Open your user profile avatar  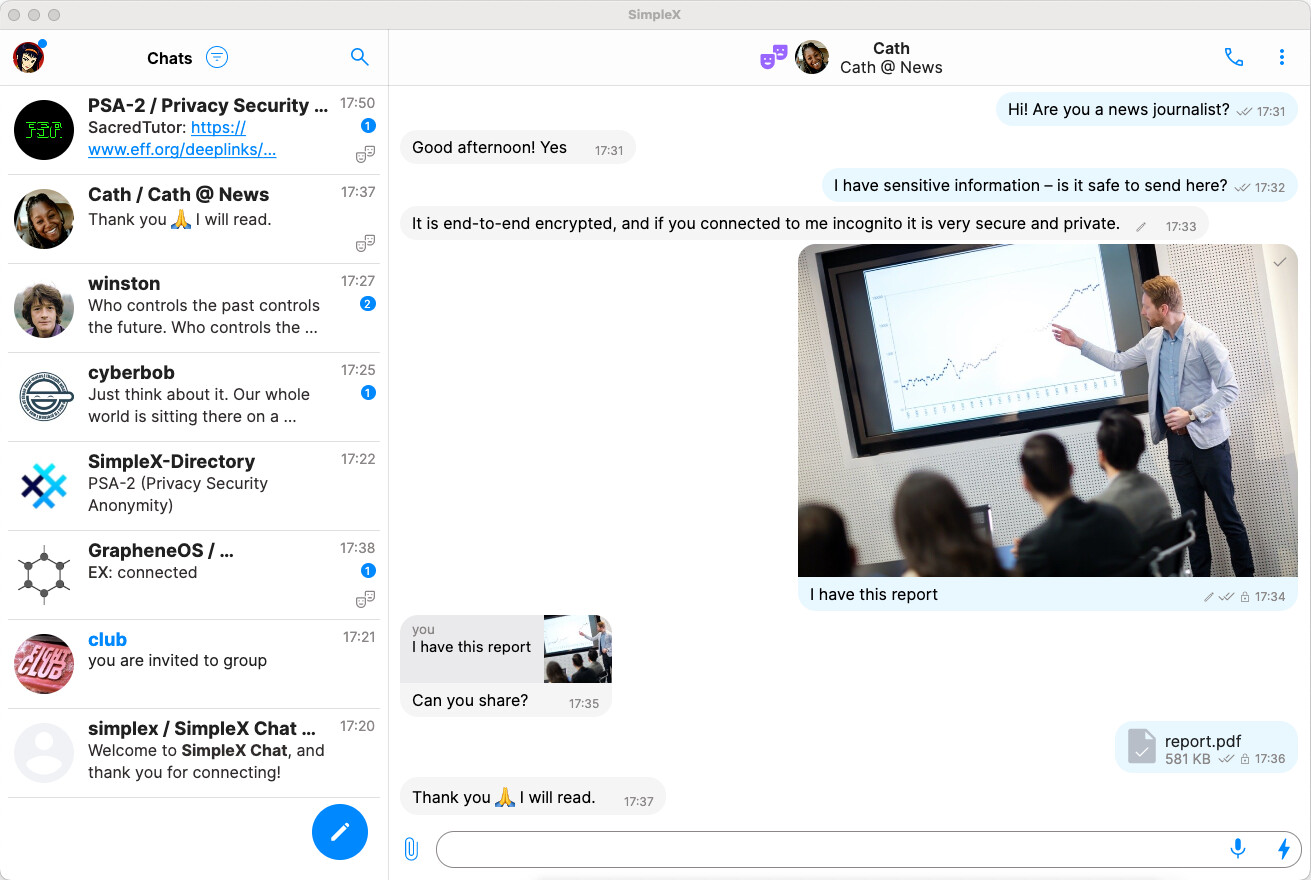point(28,57)
